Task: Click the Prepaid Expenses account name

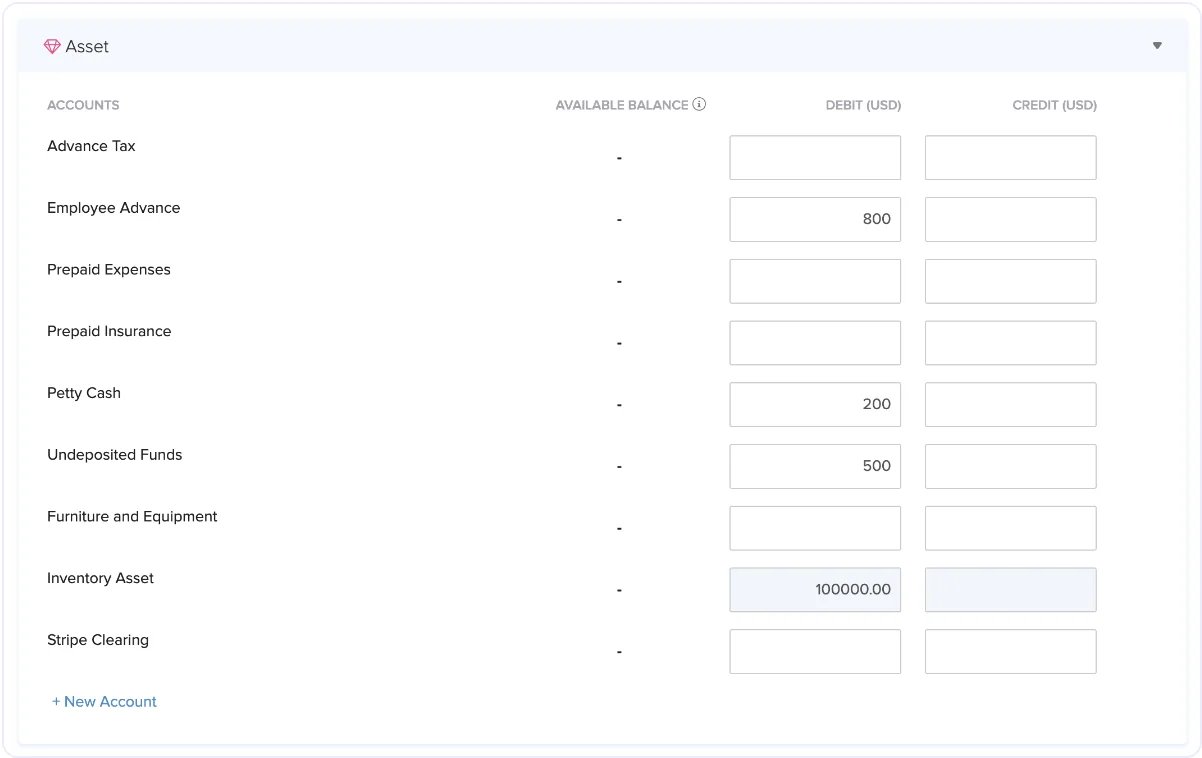Action: pos(109,270)
